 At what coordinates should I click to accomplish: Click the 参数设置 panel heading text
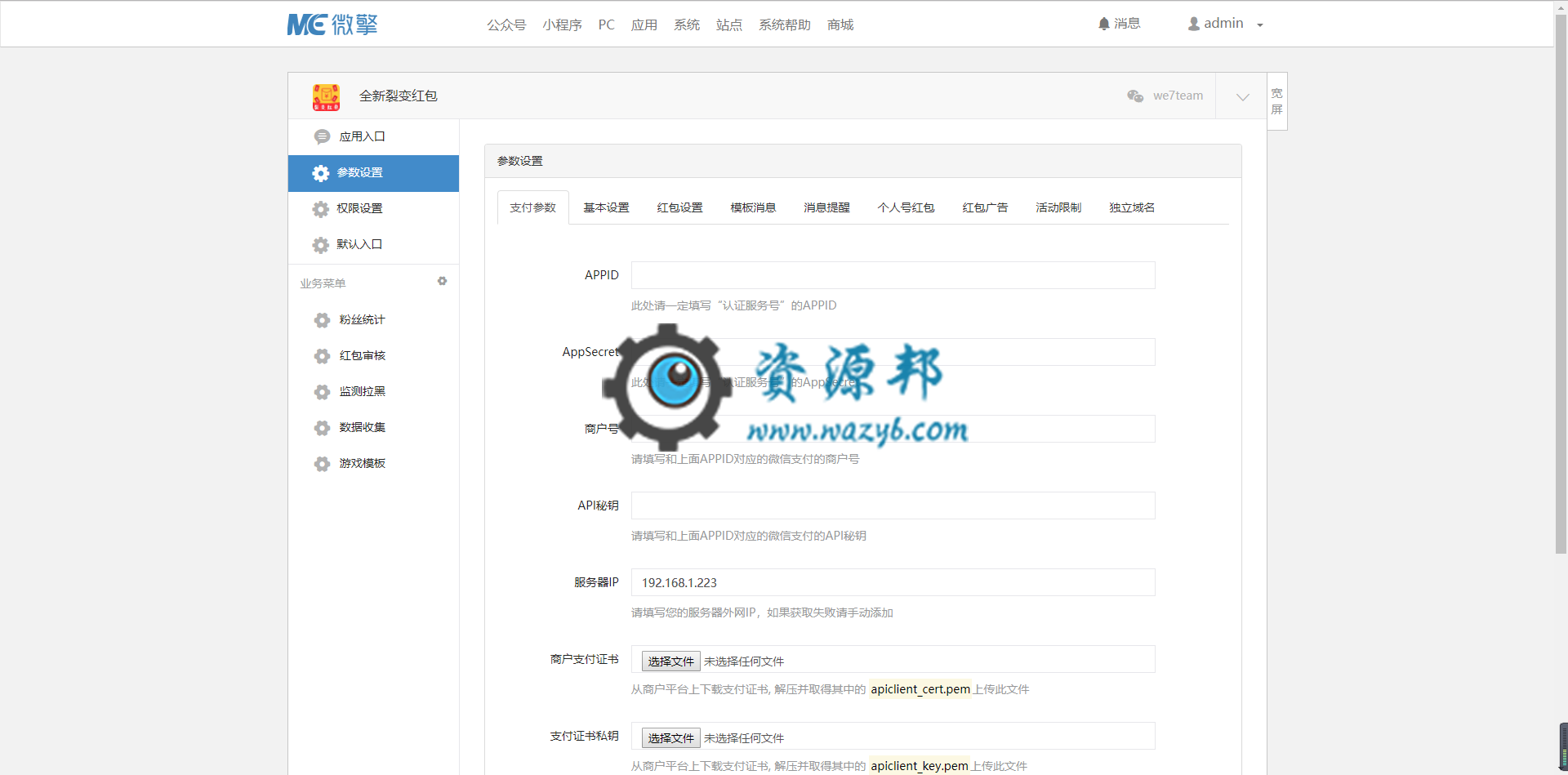[x=519, y=162]
